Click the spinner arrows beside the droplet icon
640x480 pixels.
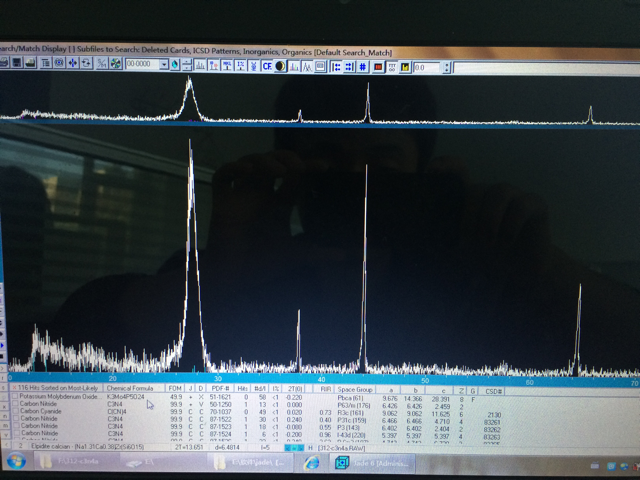[x=187, y=64]
